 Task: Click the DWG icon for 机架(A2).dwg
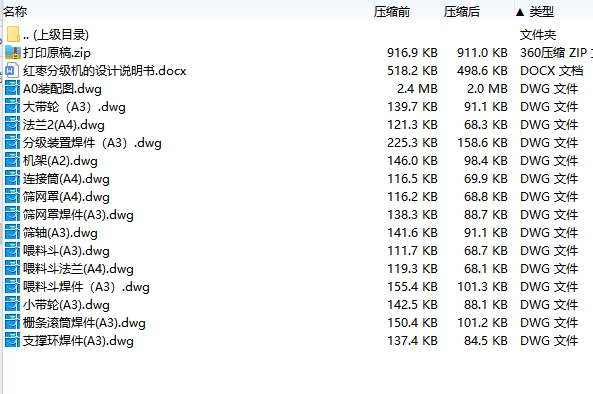click(12, 161)
